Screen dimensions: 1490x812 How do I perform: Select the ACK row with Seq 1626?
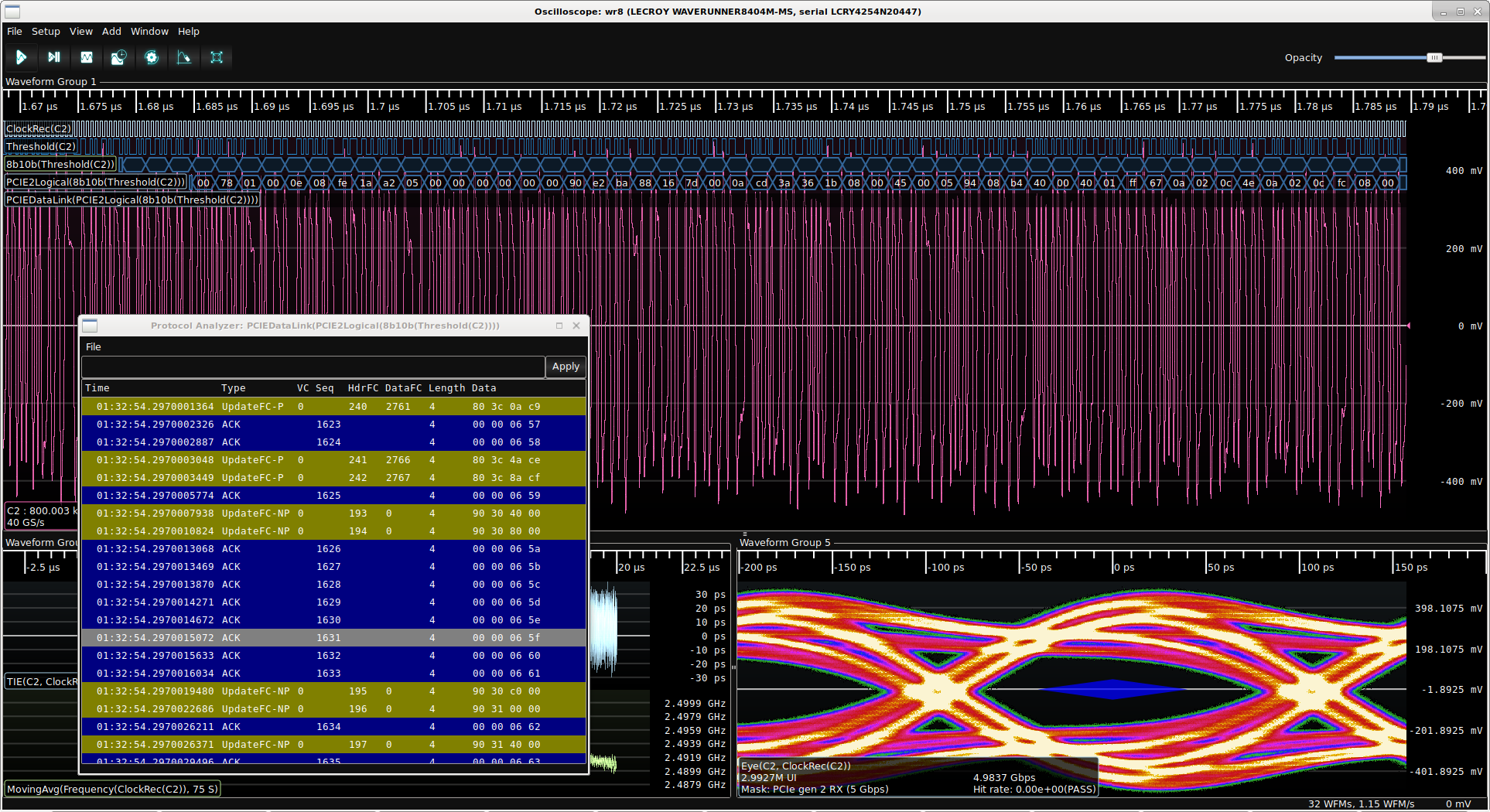pos(333,549)
